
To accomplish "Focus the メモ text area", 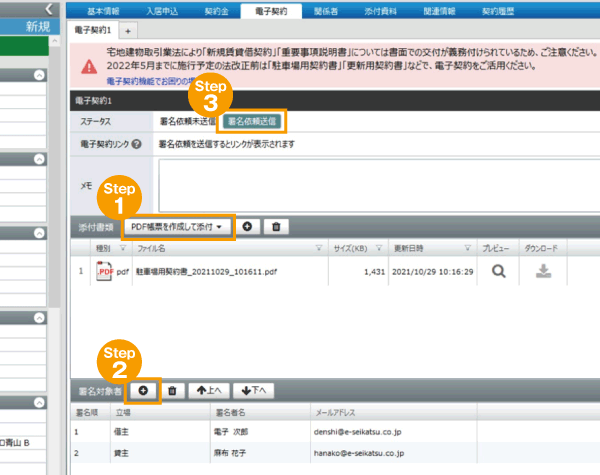I will pos(379,186).
